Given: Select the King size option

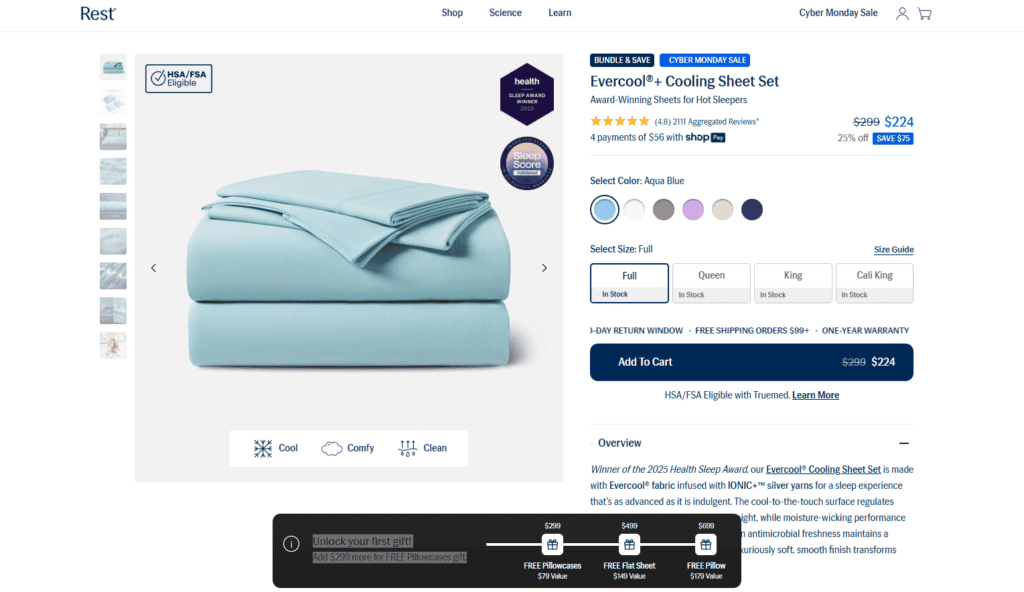Looking at the screenshot, I should click(793, 283).
